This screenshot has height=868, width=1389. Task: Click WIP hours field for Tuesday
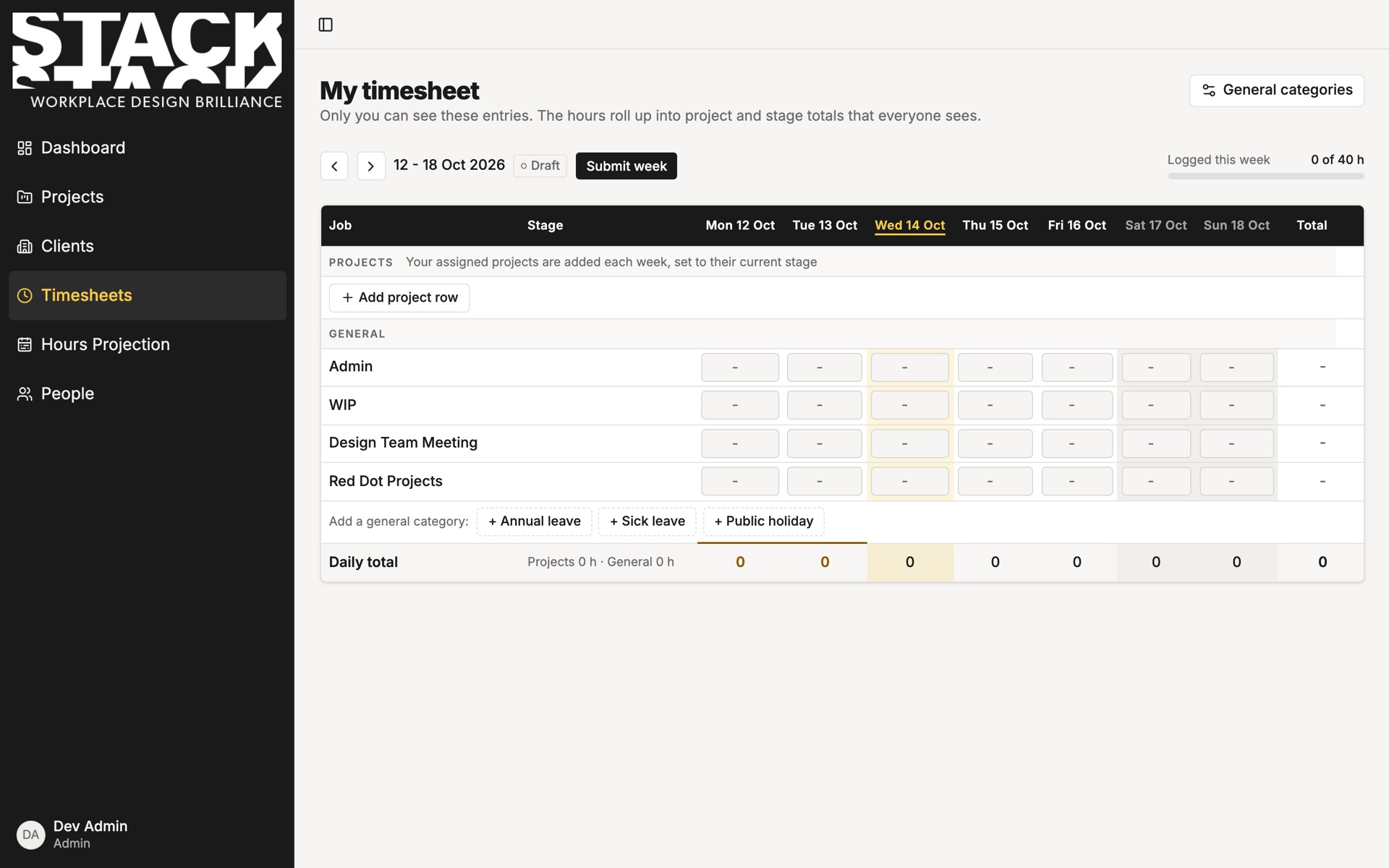point(825,405)
